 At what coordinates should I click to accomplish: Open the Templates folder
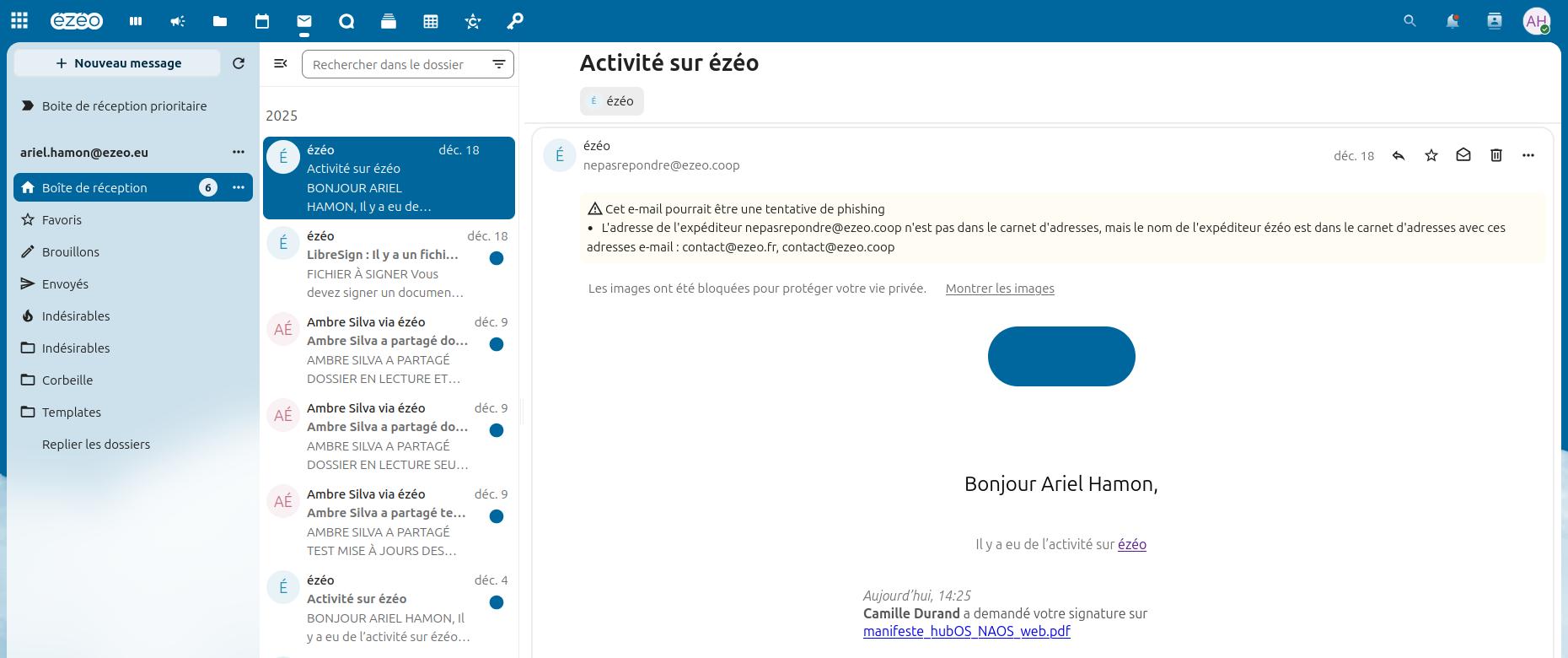tap(133, 412)
